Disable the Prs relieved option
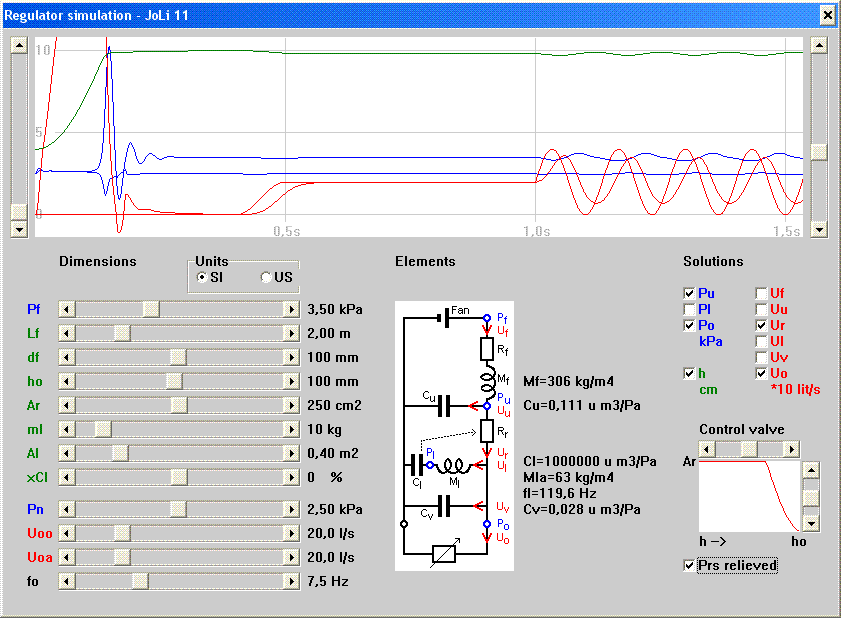Screen dimensions: 841x618 (688, 565)
